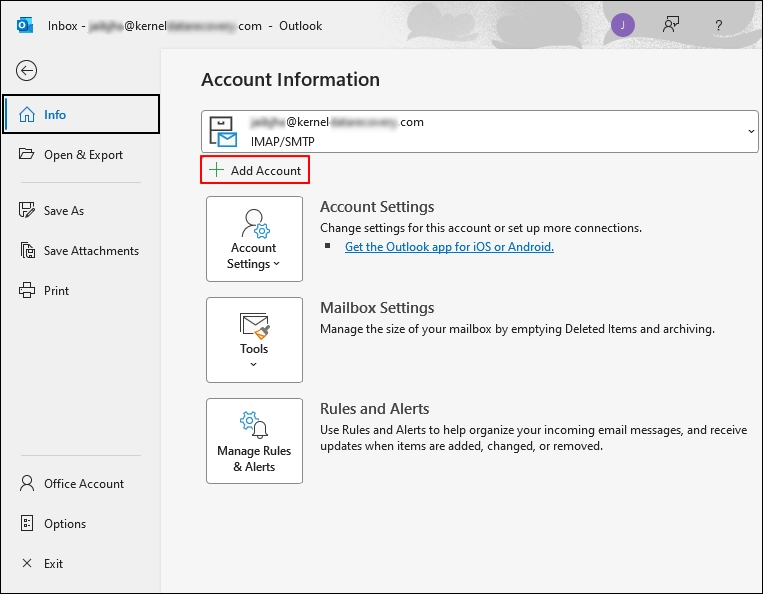Click the Manage Rules & Alerts bell icon
This screenshot has height=594, width=763.
point(254,425)
